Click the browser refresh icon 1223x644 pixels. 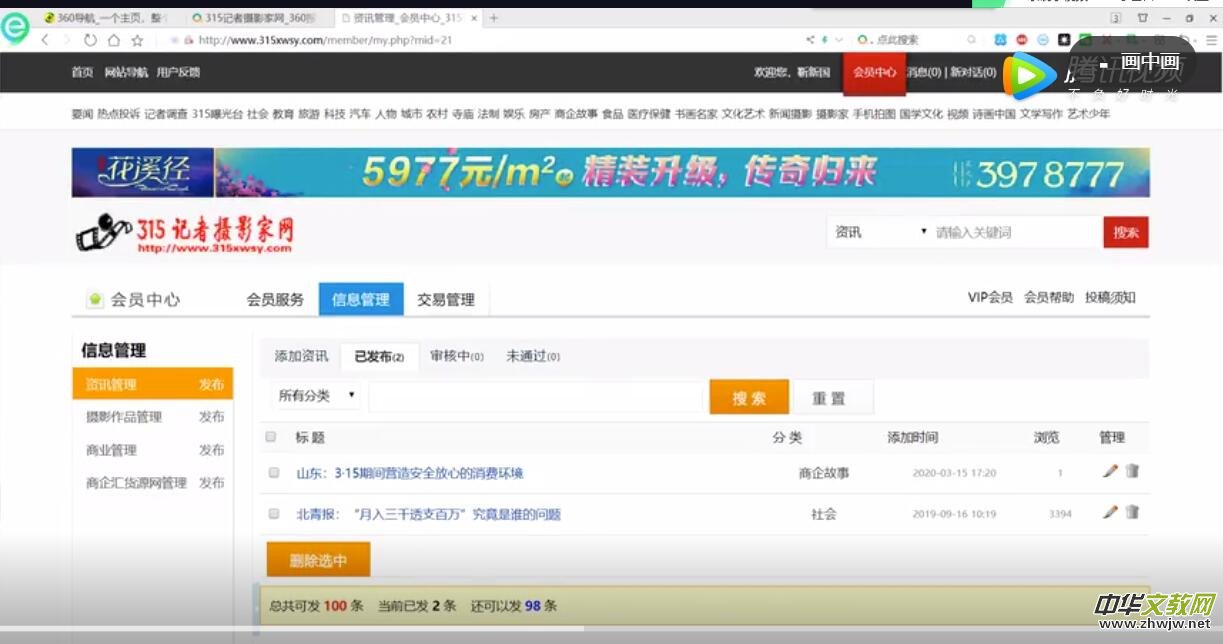[90, 40]
